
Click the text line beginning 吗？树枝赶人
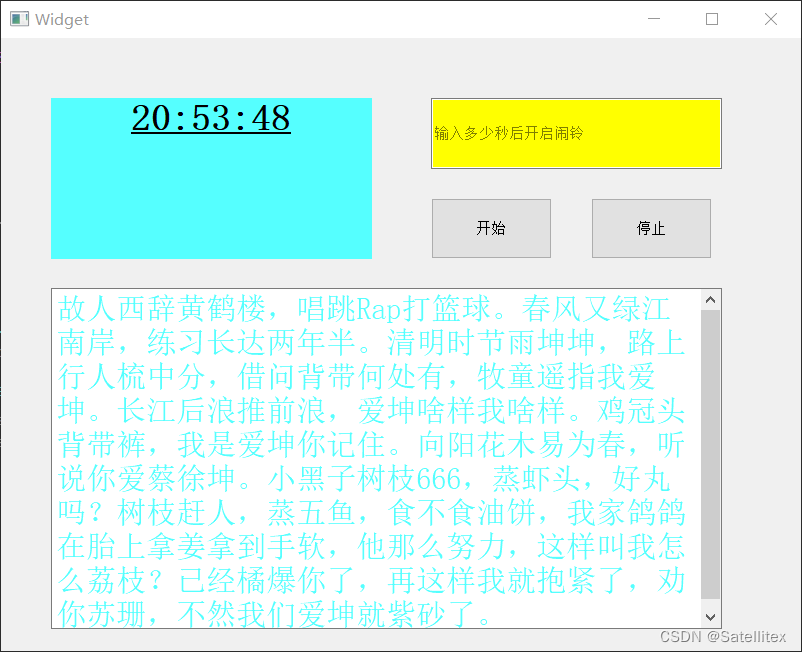371,512
